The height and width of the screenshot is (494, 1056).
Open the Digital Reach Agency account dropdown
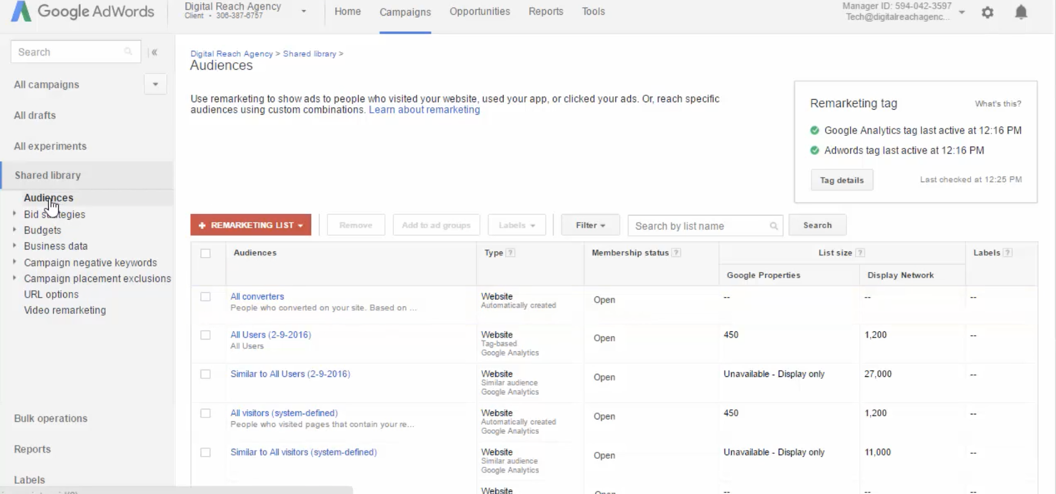click(304, 11)
